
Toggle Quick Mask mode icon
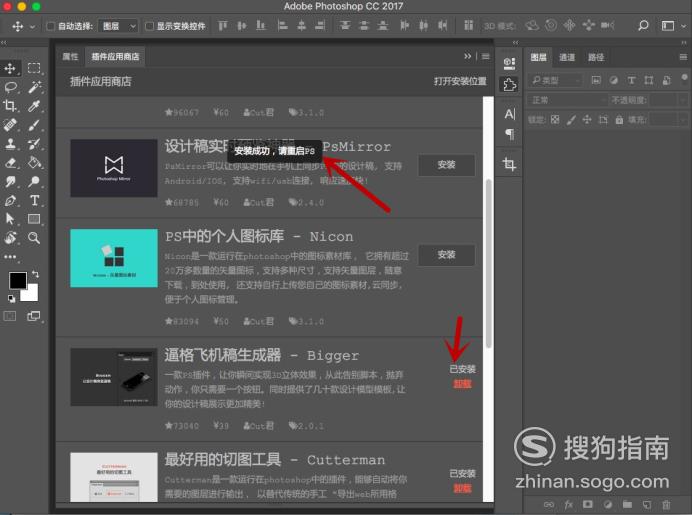[x=10, y=316]
